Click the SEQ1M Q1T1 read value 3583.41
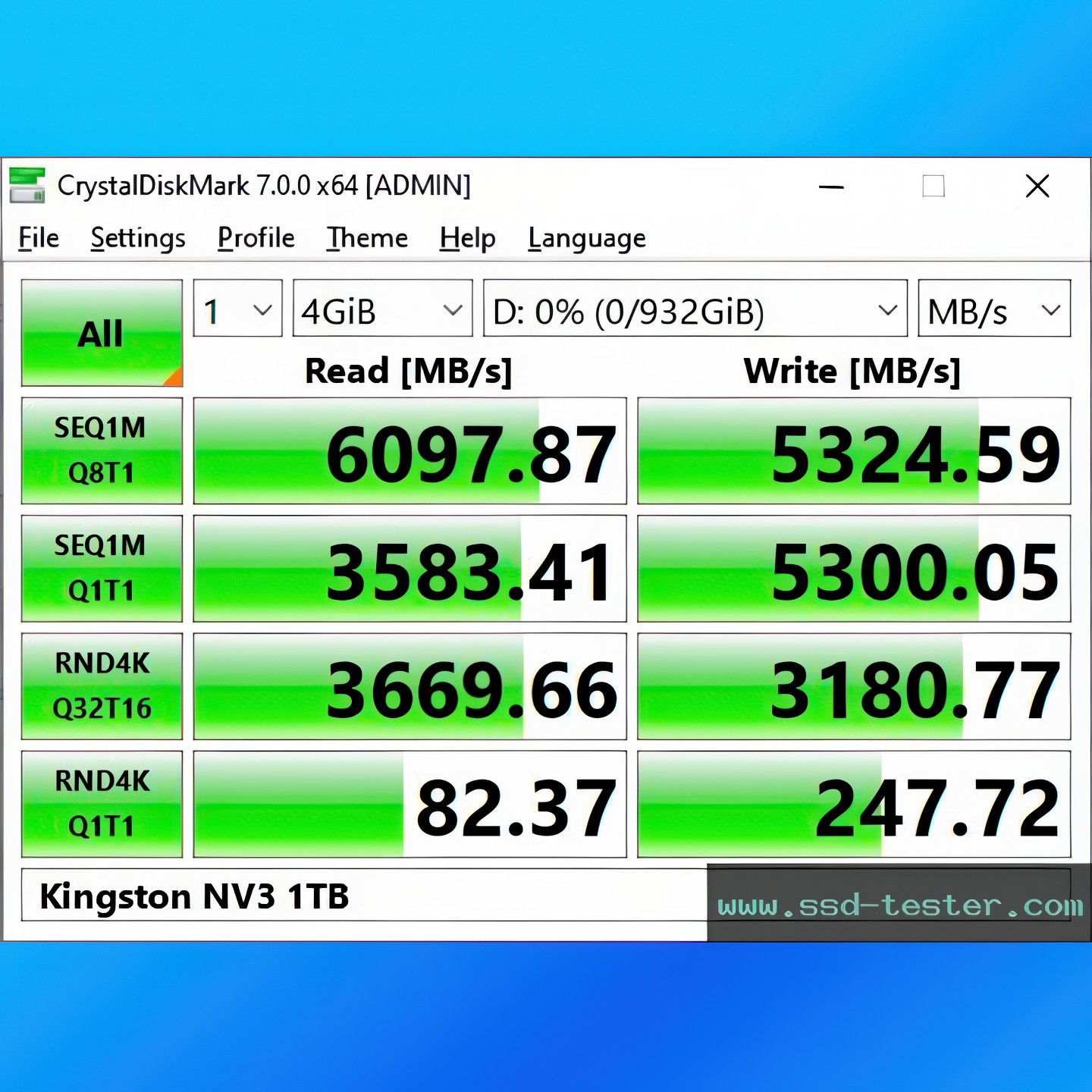 (x=410, y=568)
